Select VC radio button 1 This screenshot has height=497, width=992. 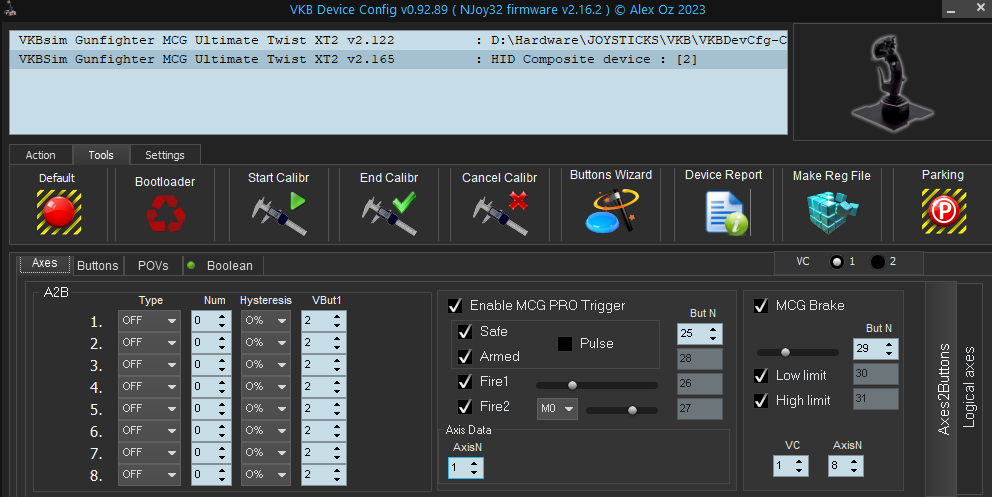coord(837,262)
